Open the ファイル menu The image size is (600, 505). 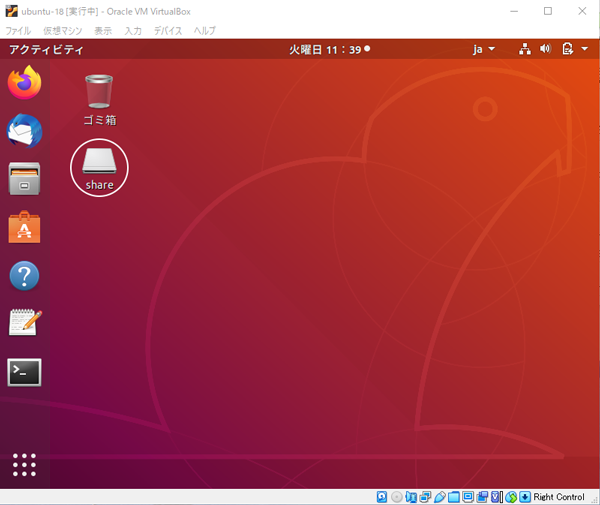click(x=18, y=31)
